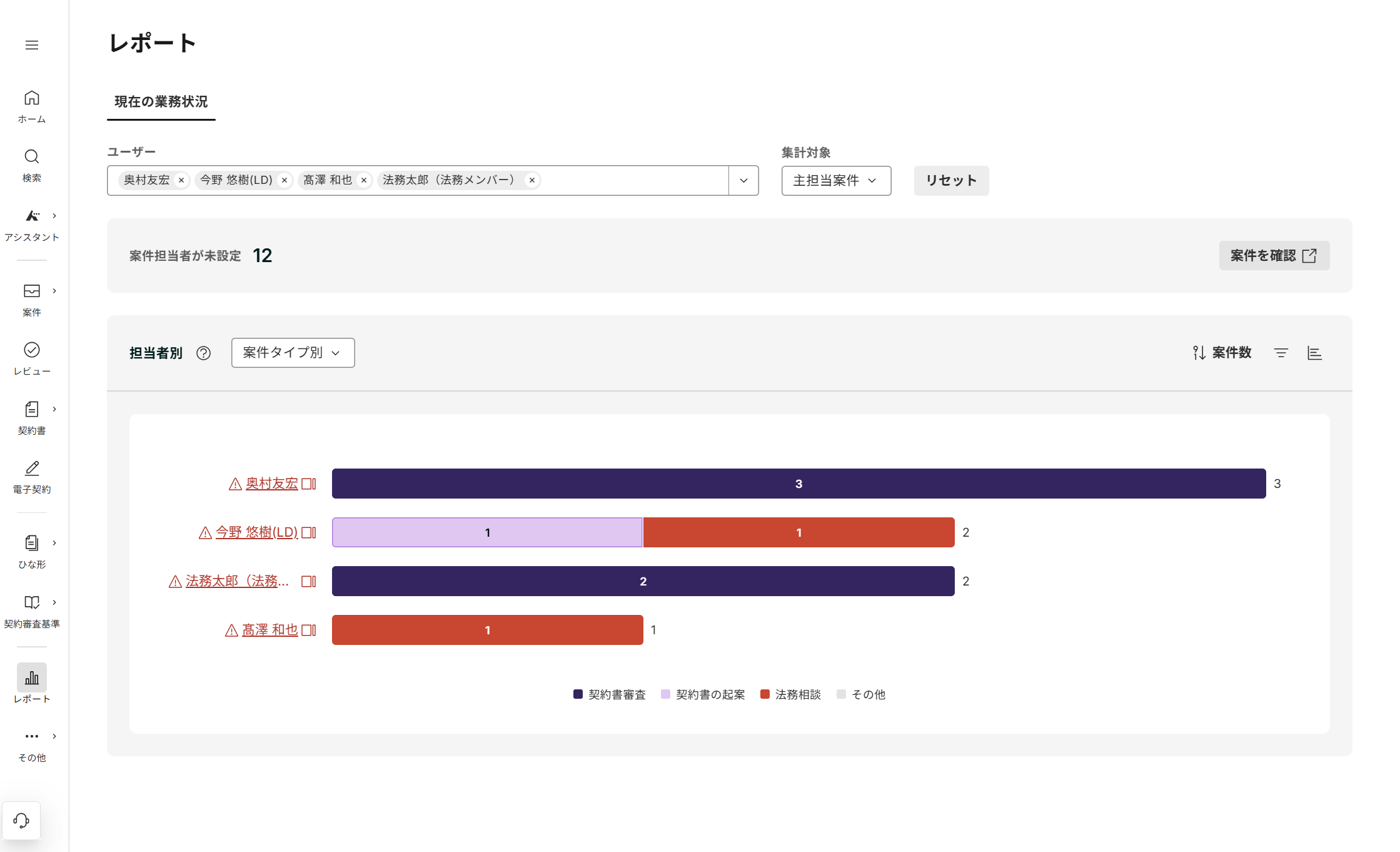Toggle 契約書審査 legend series
Screen dimensions: 1400x852
[610, 694]
